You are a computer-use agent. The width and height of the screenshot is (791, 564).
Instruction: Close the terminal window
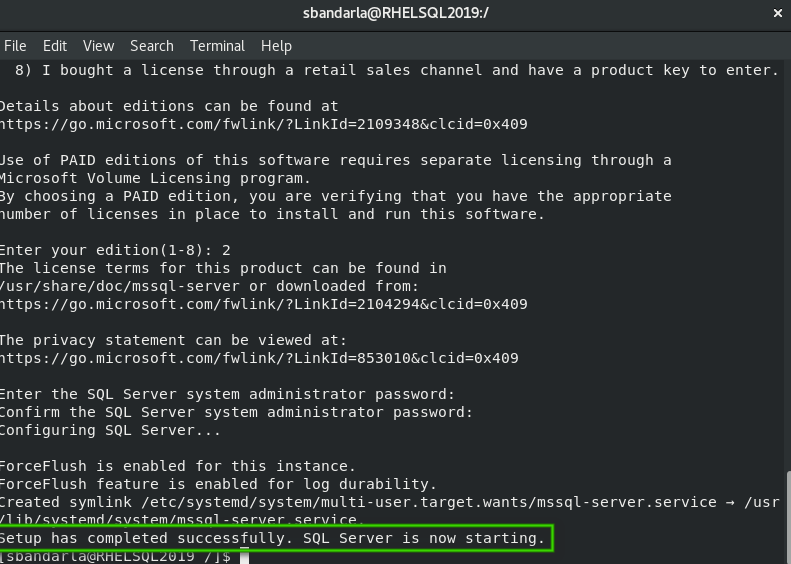click(777, 14)
